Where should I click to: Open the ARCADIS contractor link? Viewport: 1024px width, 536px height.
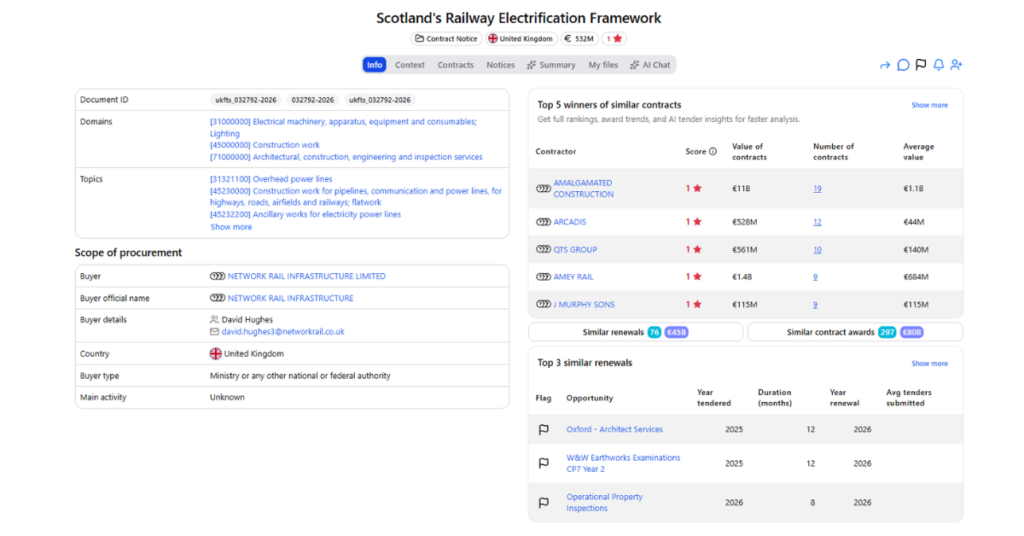click(569, 222)
